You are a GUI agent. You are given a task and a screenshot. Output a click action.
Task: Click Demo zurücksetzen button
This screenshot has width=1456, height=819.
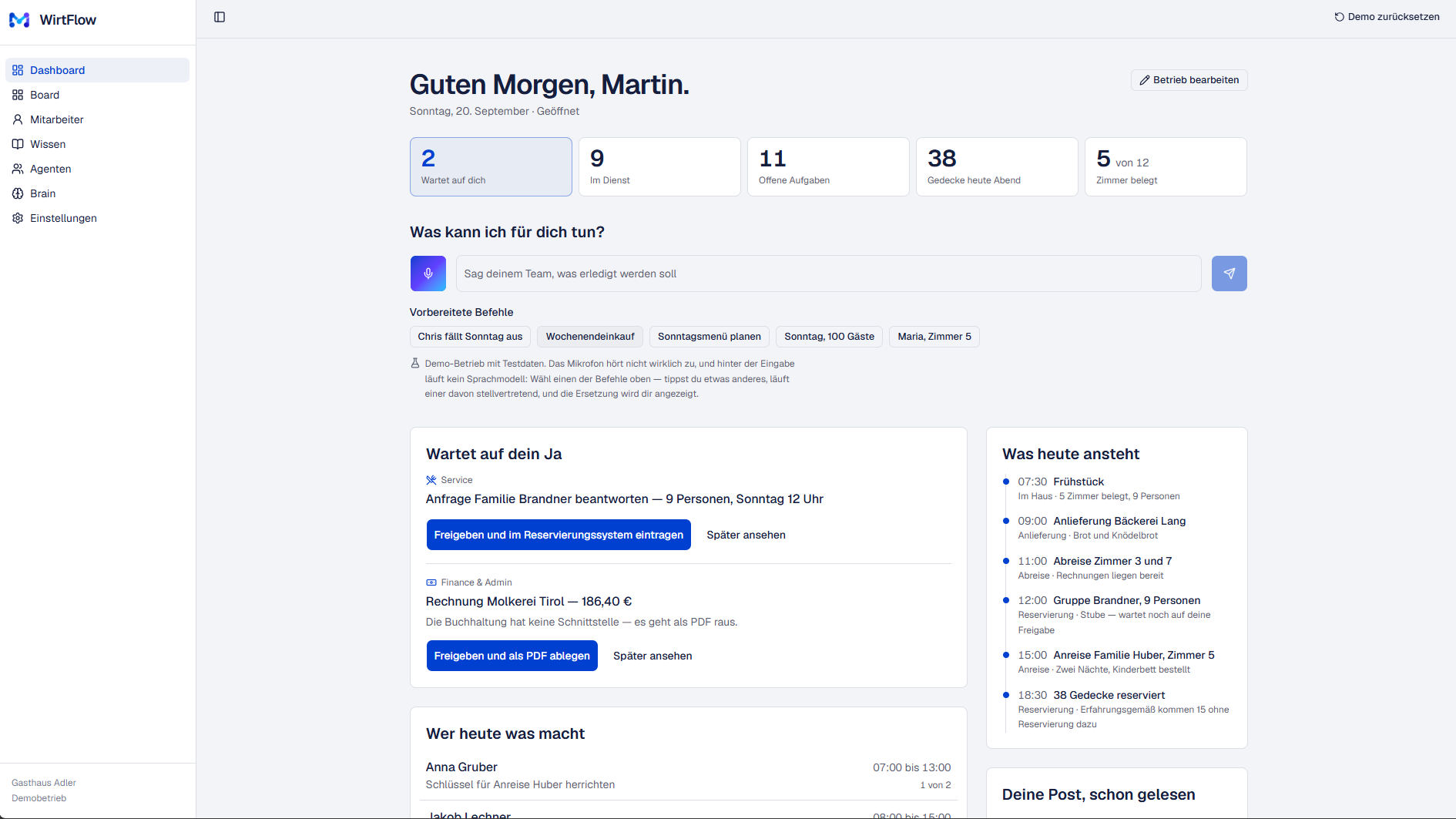coord(1387,17)
